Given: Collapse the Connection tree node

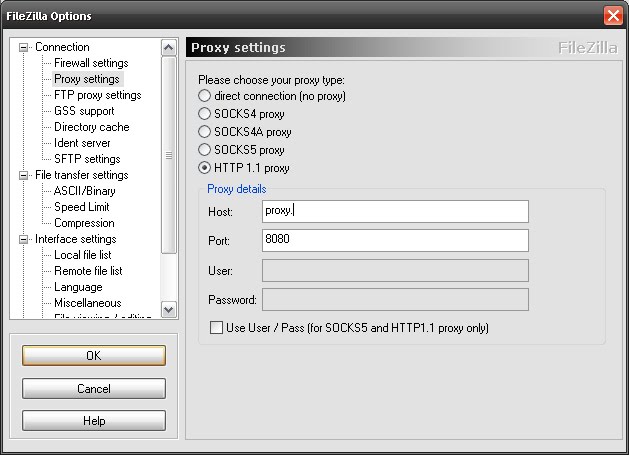Looking at the screenshot, I should coord(24,47).
